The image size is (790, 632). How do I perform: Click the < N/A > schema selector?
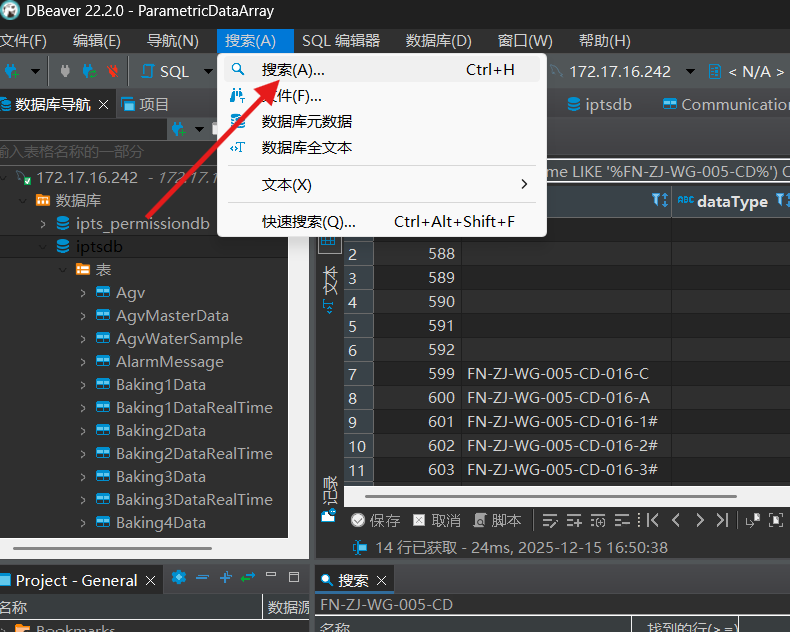coord(747,72)
